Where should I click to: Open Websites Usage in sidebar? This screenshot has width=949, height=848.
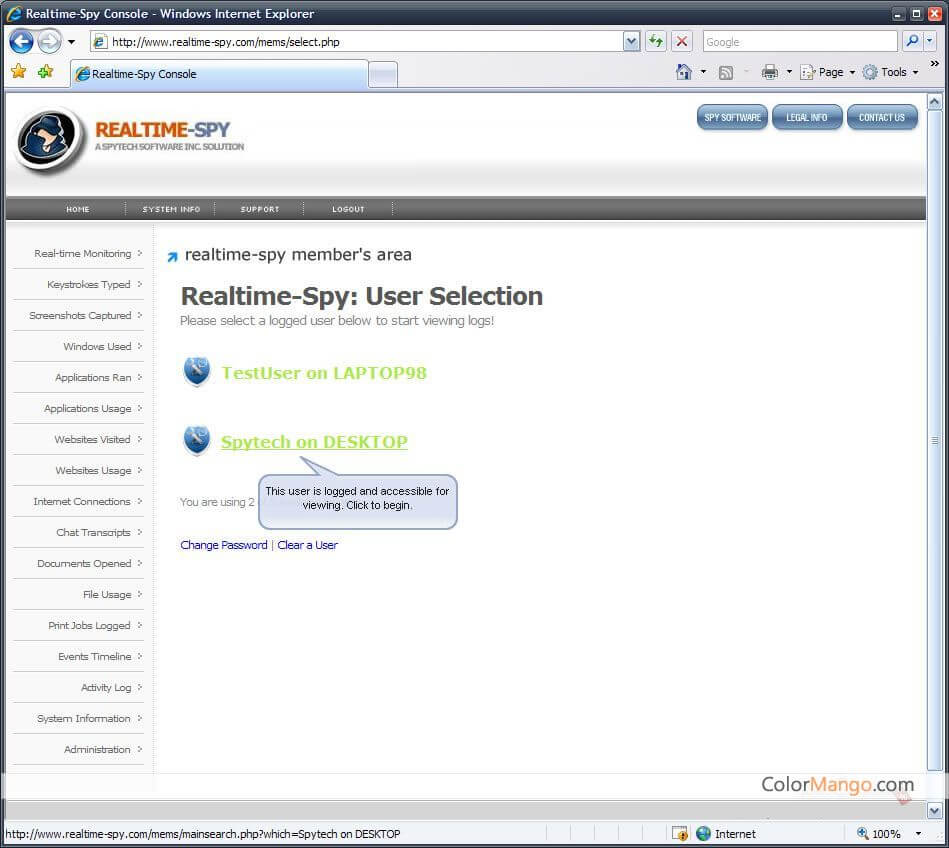point(93,470)
